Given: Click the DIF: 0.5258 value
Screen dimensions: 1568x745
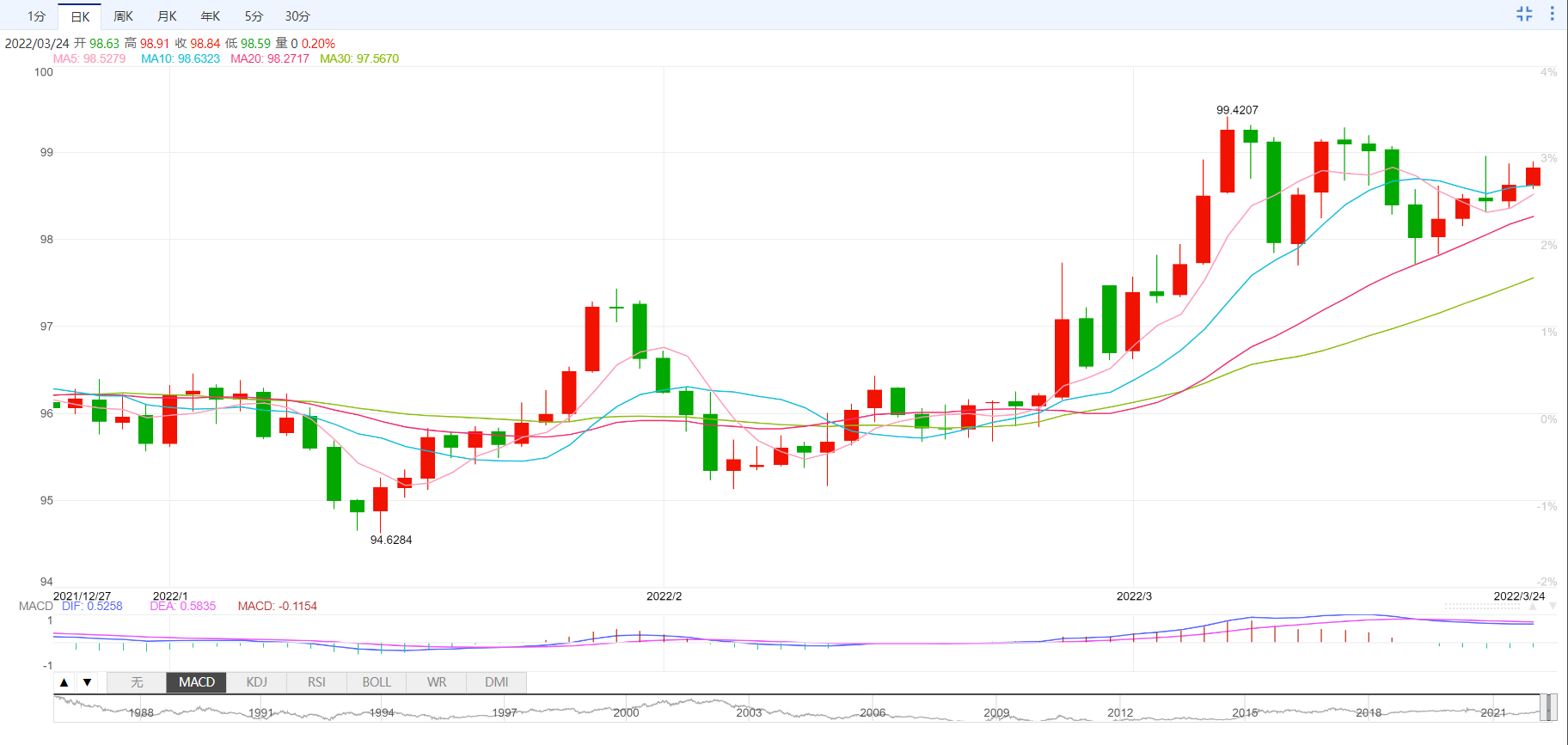Looking at the screenshot, I should (92, 606).
